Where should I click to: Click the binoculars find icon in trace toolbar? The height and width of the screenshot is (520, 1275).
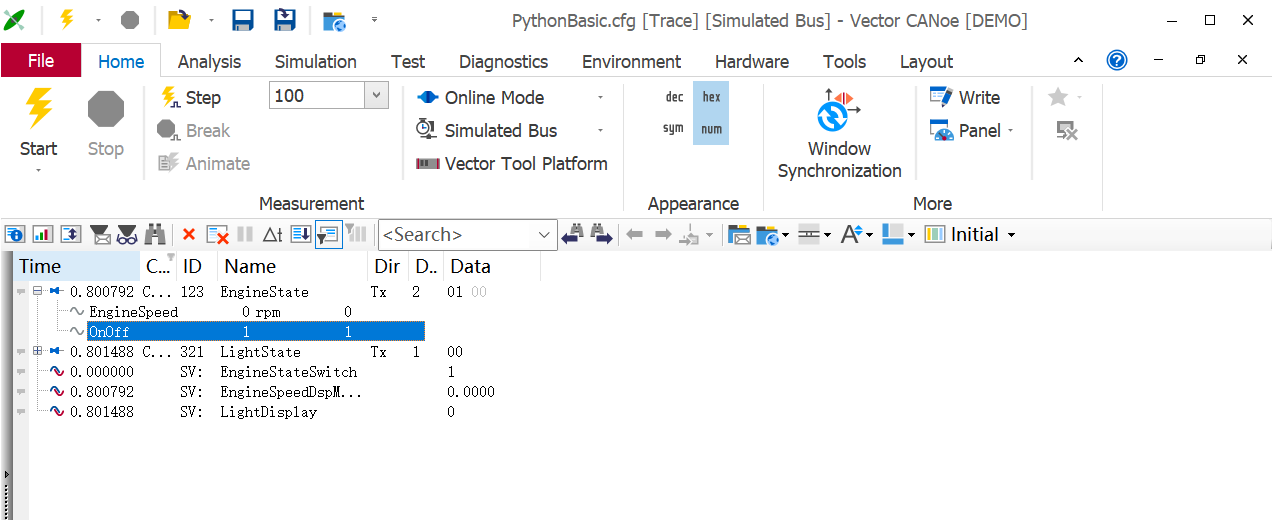(155, 234)
